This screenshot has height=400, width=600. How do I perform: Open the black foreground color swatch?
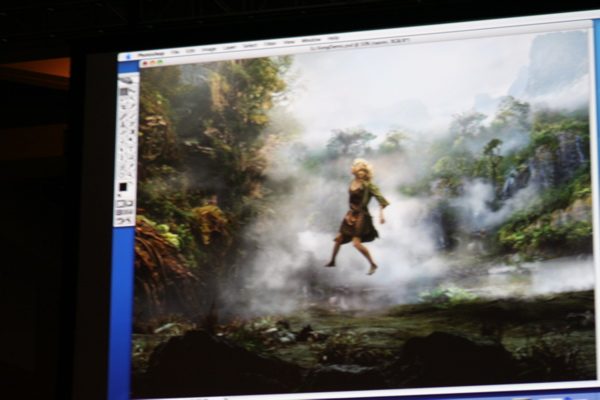[123, 187]
